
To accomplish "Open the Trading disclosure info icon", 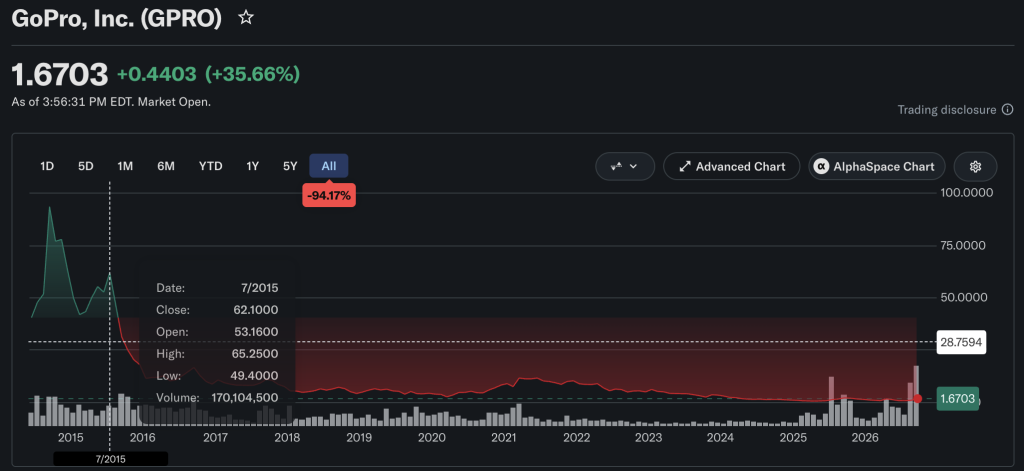I will [1008, 110].
